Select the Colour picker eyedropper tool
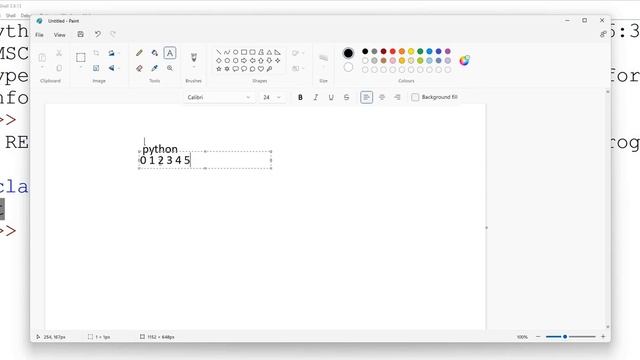 [x=155, y=68]
